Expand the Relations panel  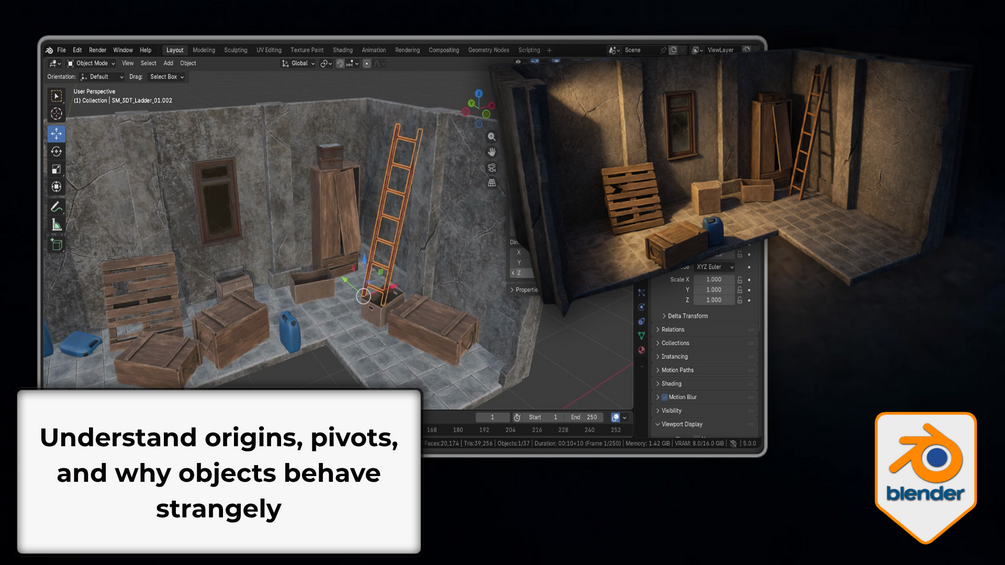705,329
